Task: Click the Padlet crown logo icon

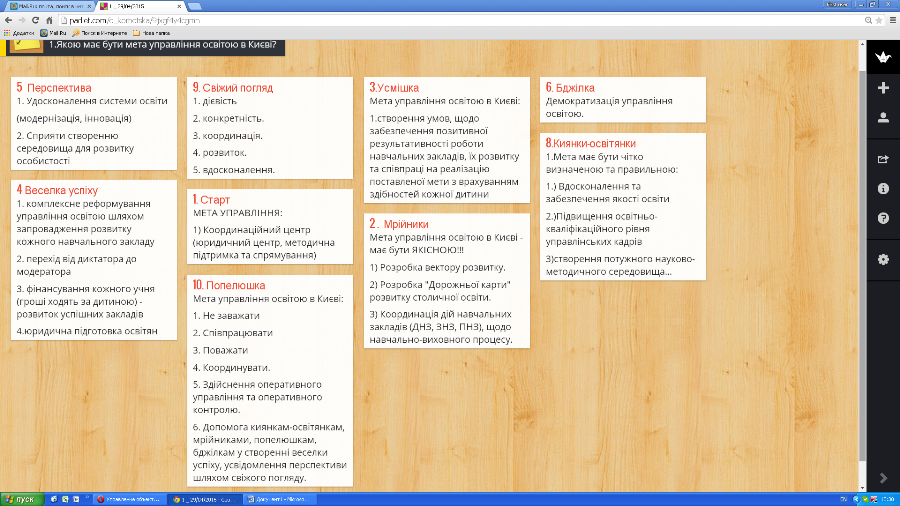Action: [882, 58]
